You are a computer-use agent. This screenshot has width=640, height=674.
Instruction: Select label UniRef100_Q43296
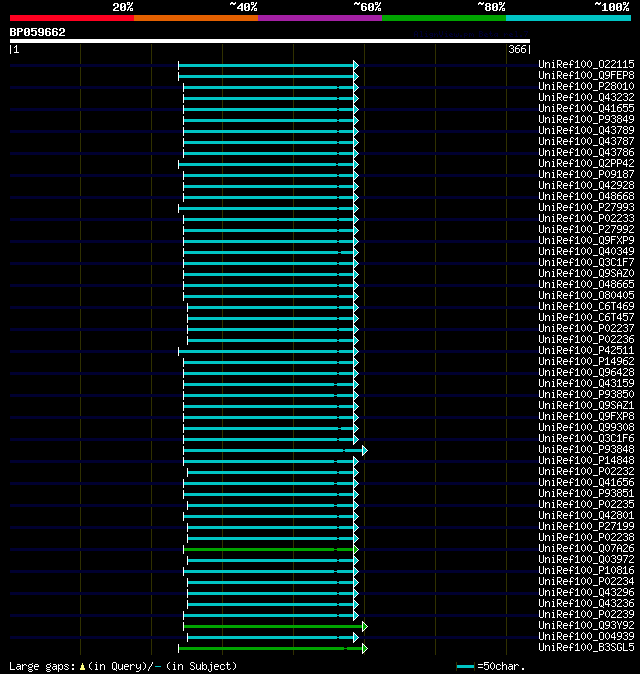pyautogui.click(x=586, y=593)
